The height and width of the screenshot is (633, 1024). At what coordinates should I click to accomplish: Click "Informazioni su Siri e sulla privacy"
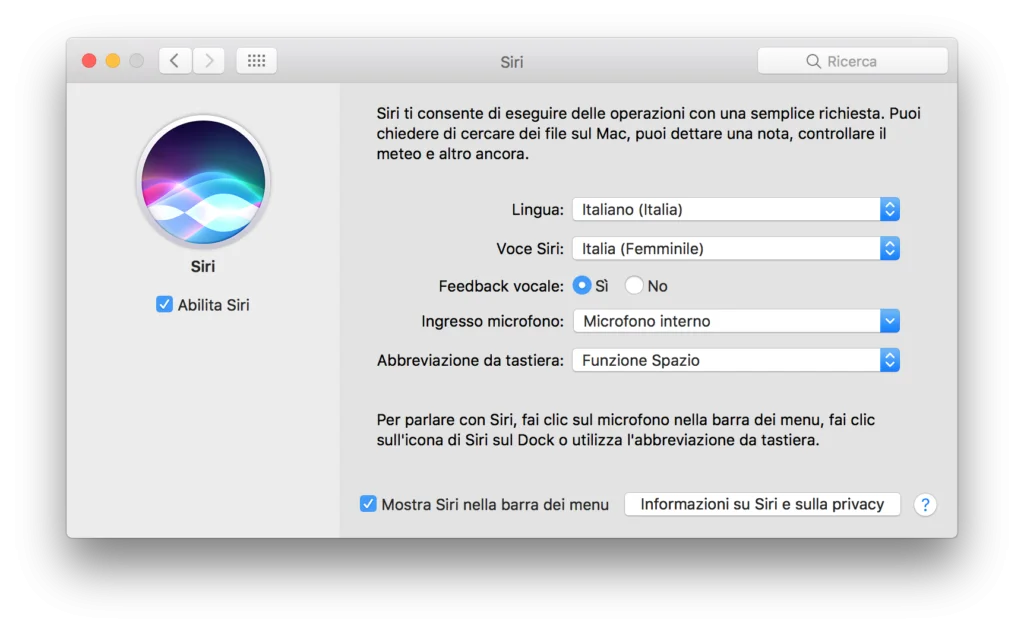(x=761, y=504)
